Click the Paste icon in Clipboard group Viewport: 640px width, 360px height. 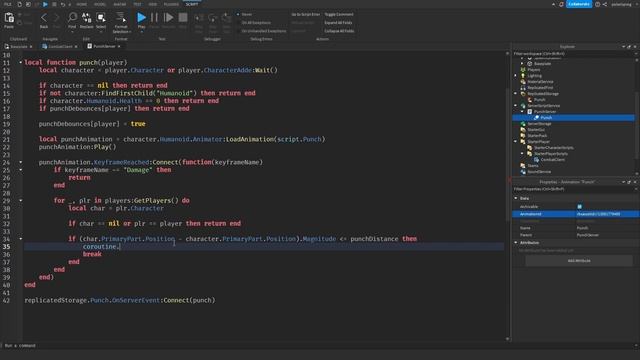(9, 18)
